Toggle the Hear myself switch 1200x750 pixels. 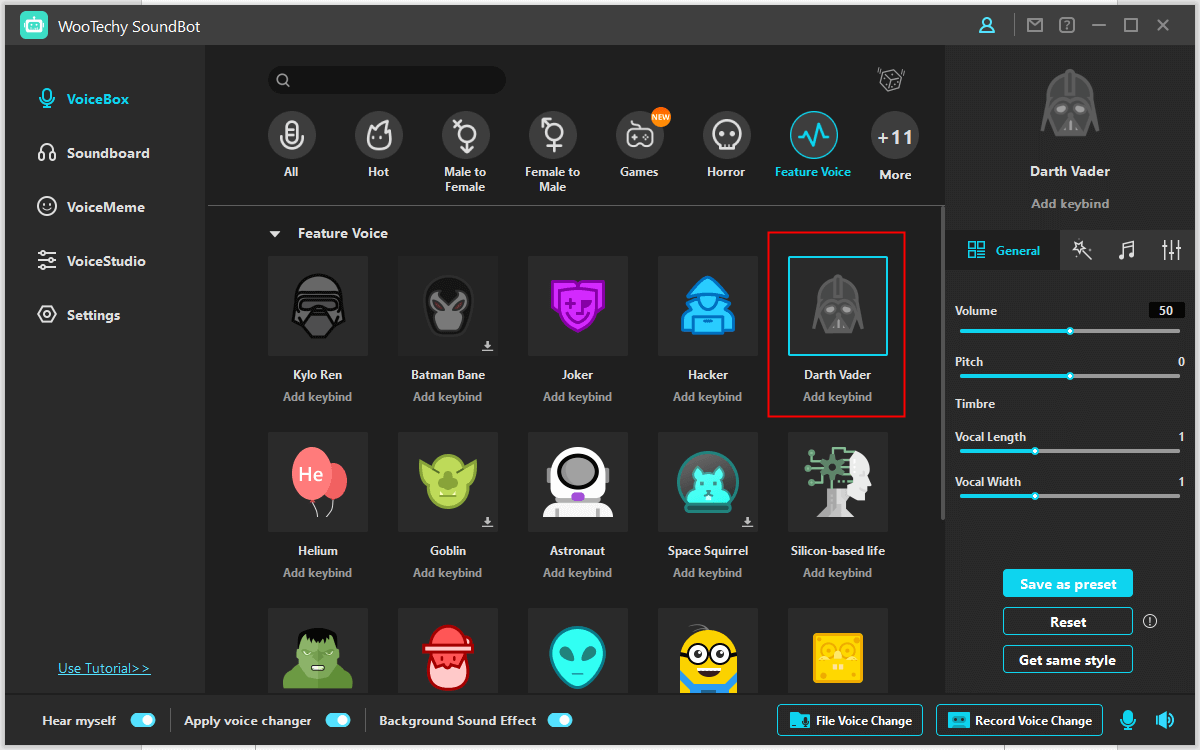pos(143,720)
